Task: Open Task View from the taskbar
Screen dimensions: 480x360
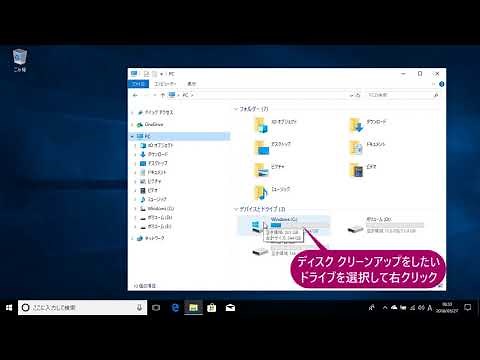Action: click(x=156, y=307)
